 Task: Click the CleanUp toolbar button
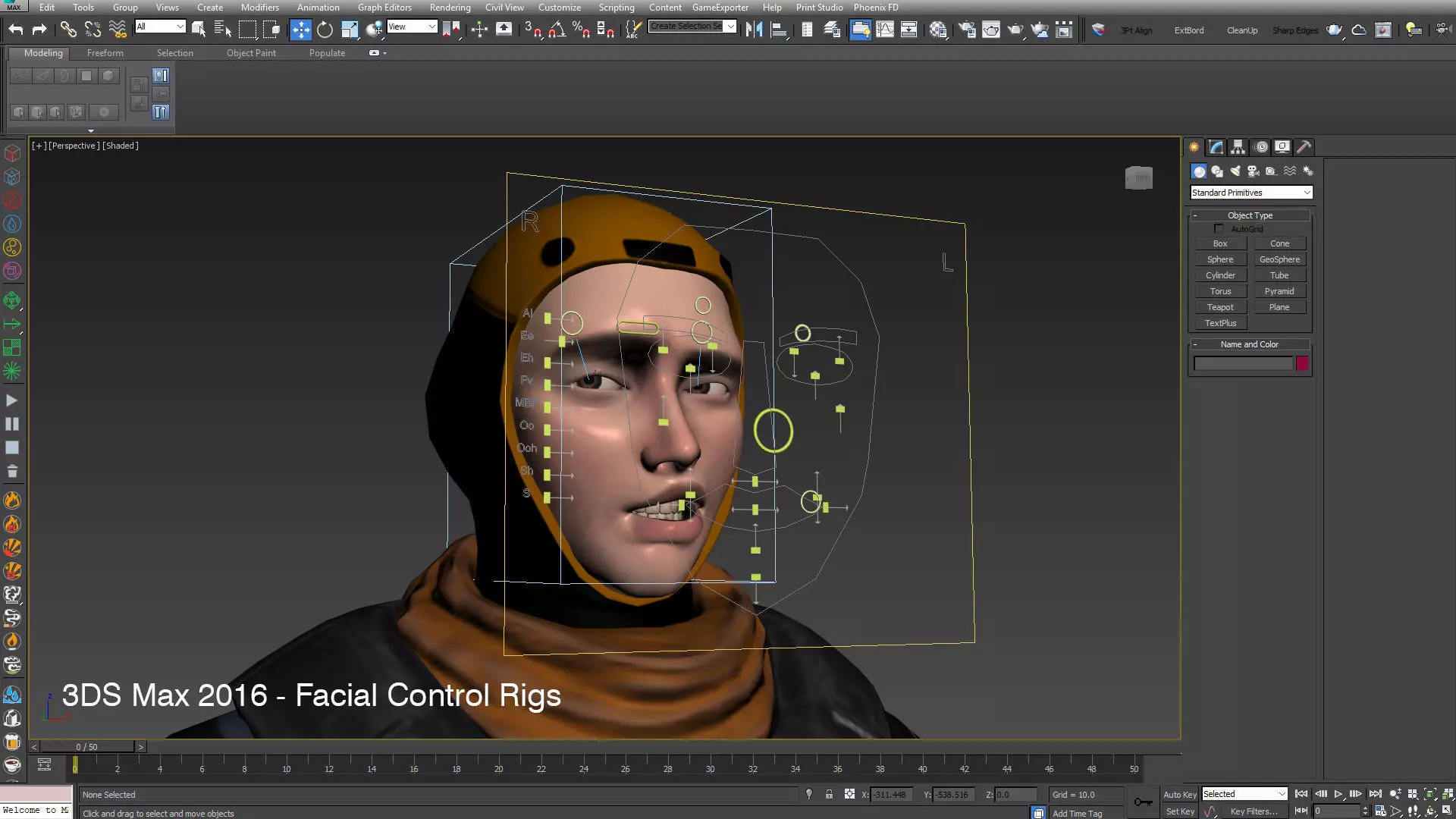pos(1242,30)
